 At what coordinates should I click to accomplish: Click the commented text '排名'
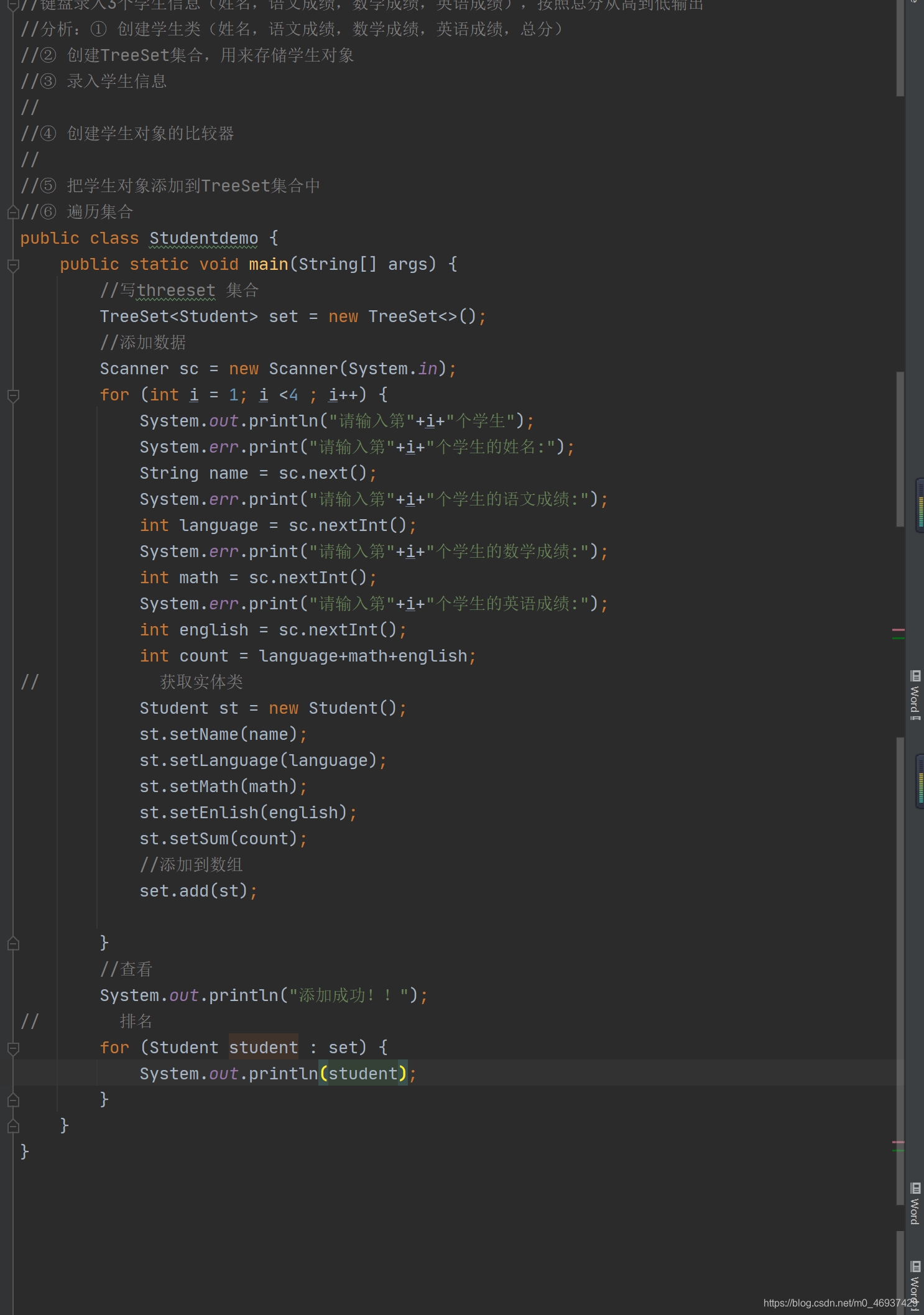click(136, 1022)
